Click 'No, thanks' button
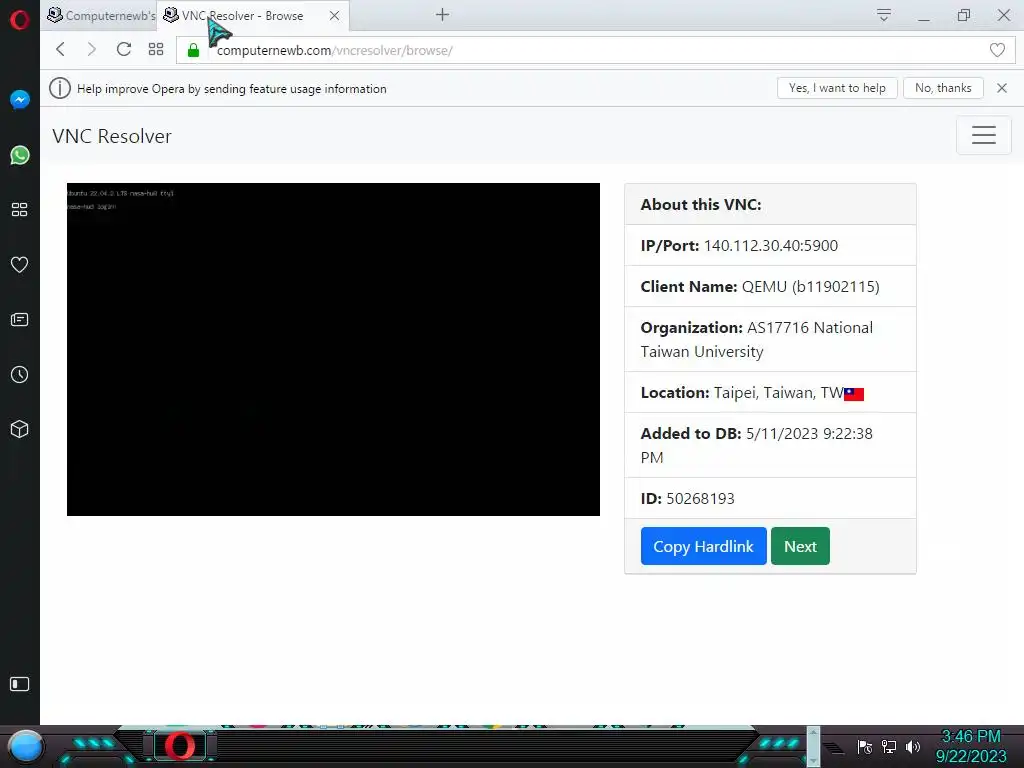Screen dimensions: 1024x768 pyautogui.click(x=943, y=88)
